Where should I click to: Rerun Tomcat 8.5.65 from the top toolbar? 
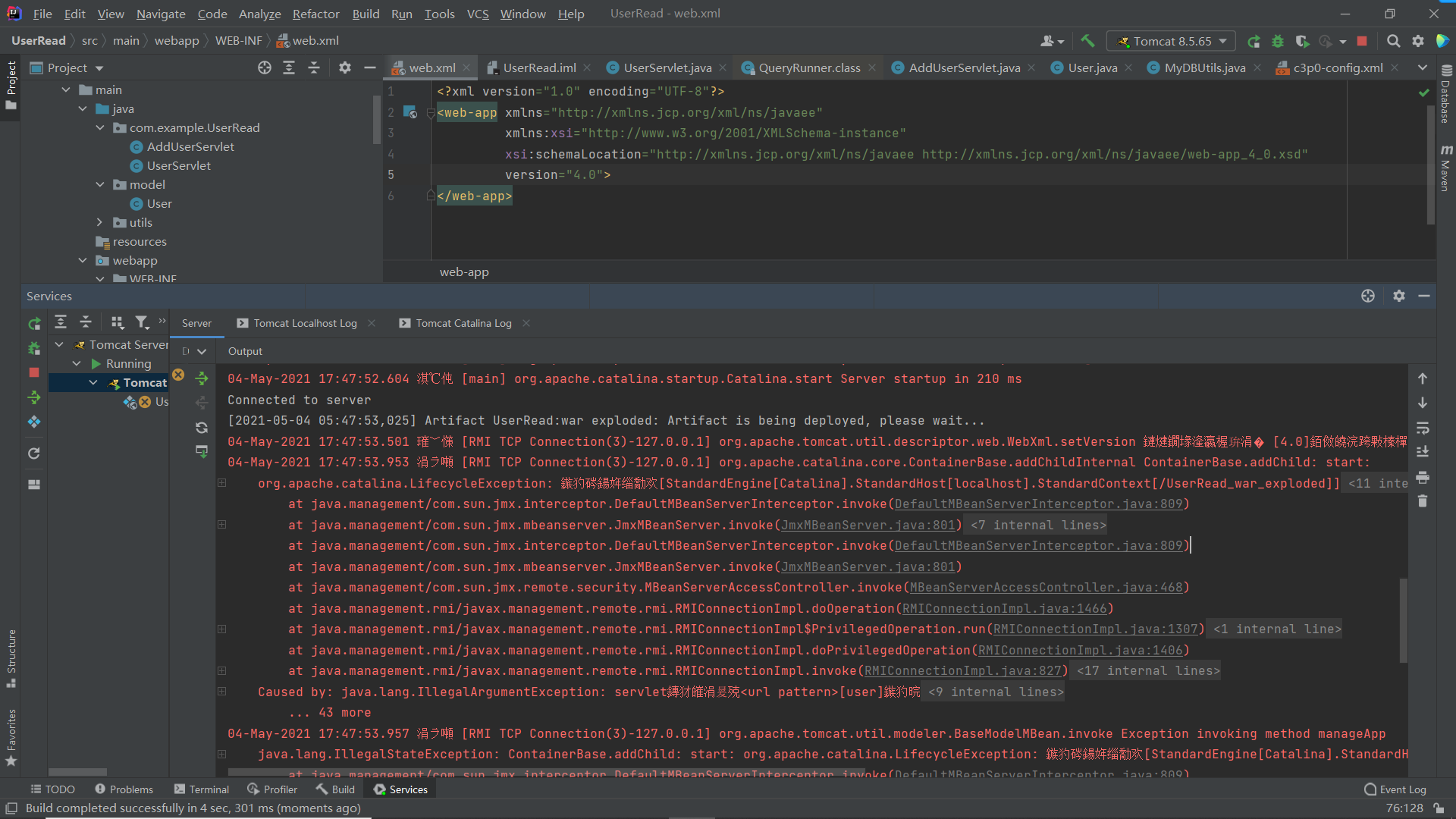pyautogui.click(x=1254, y=41)
